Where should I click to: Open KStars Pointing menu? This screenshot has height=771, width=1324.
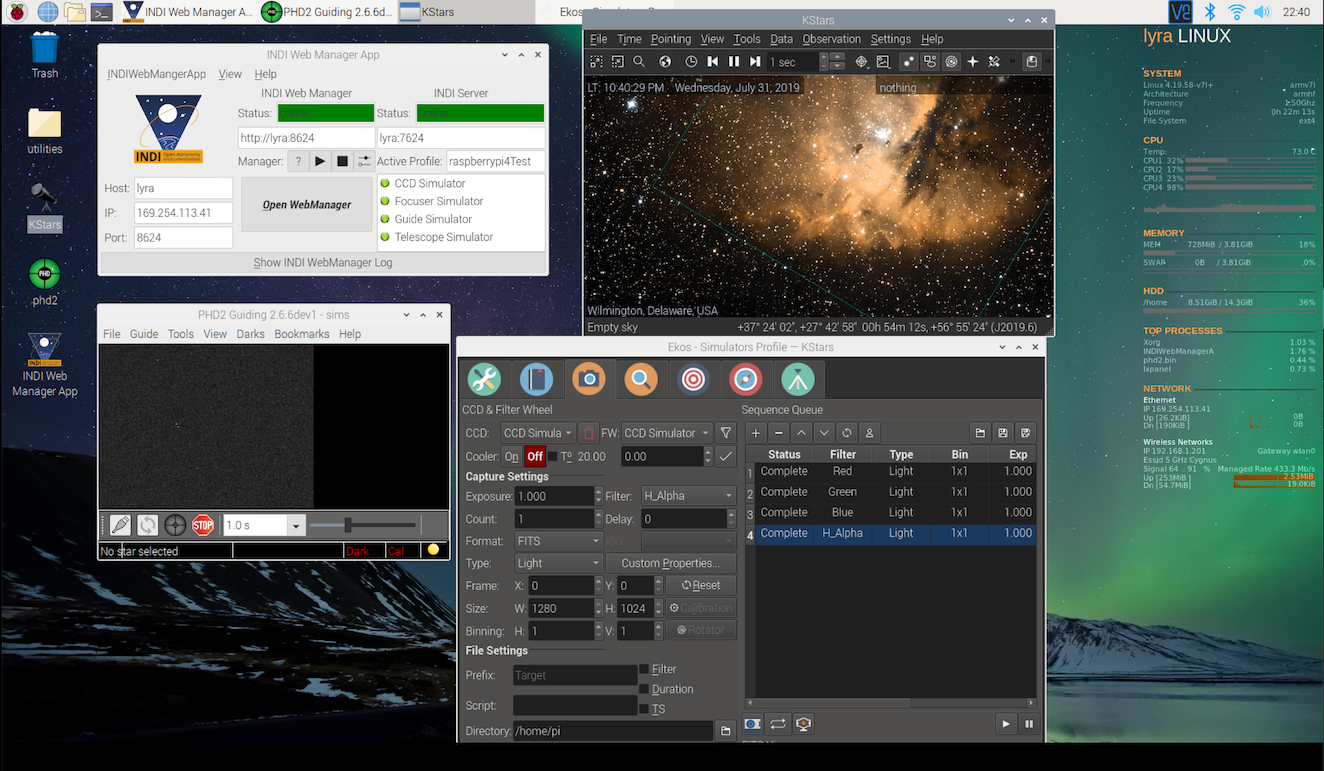[671, 39]
